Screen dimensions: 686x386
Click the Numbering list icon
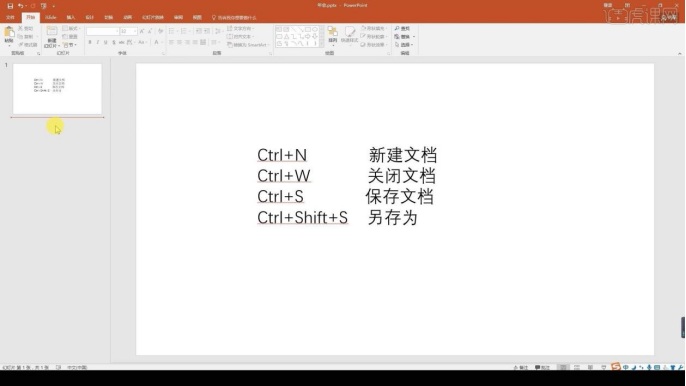pos(184,31)
